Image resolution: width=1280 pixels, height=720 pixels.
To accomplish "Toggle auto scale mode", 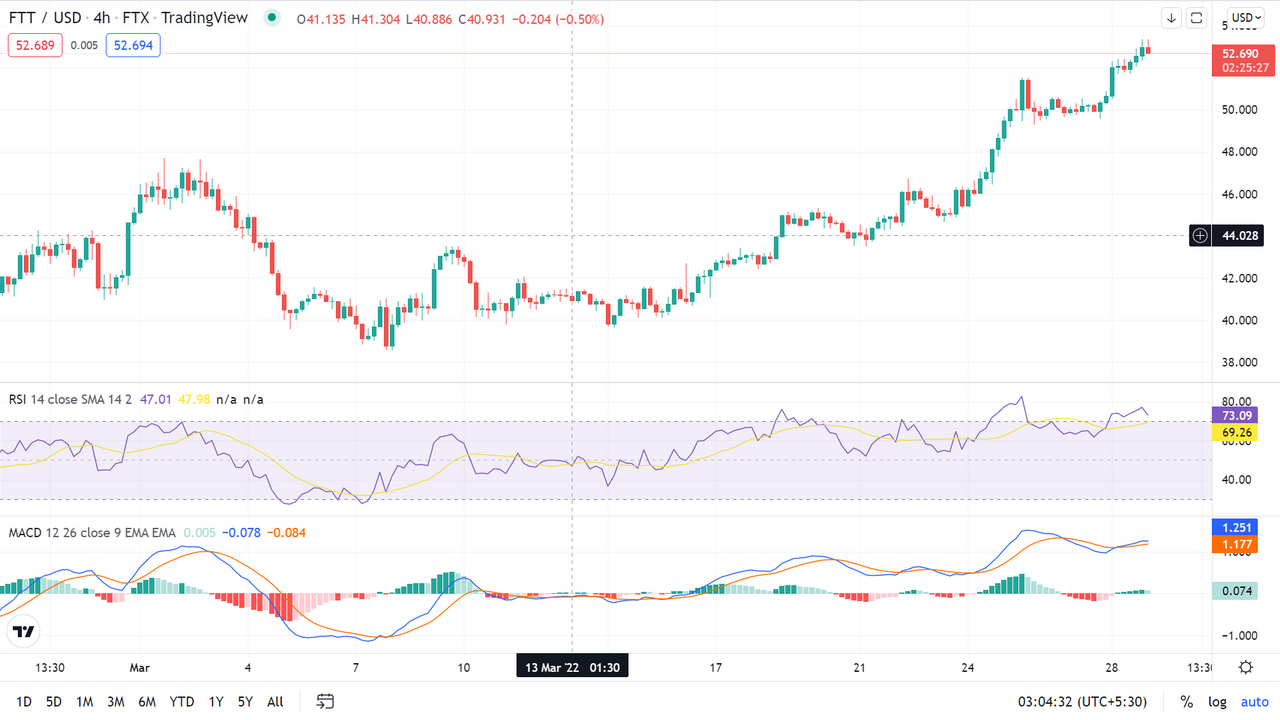I will [1255, 702].
